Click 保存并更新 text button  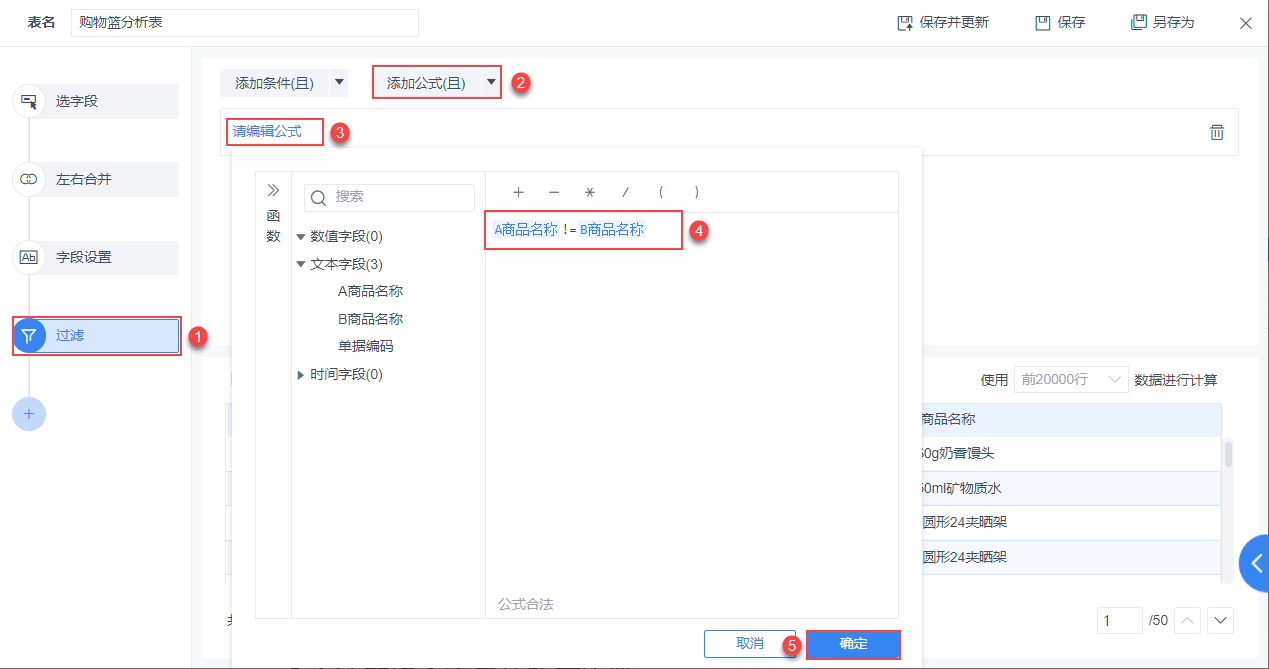coord(954,22)
